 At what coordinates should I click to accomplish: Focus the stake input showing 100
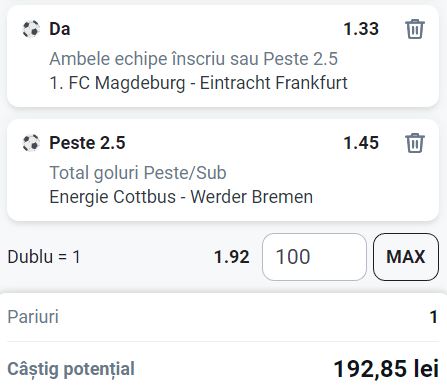314,257
